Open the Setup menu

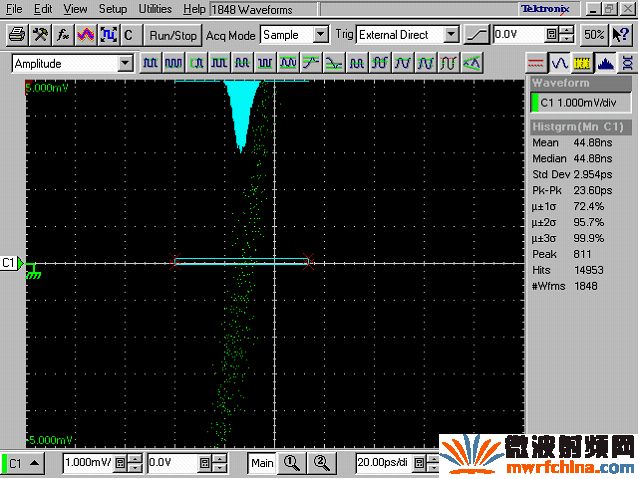[x=113, y=9]
